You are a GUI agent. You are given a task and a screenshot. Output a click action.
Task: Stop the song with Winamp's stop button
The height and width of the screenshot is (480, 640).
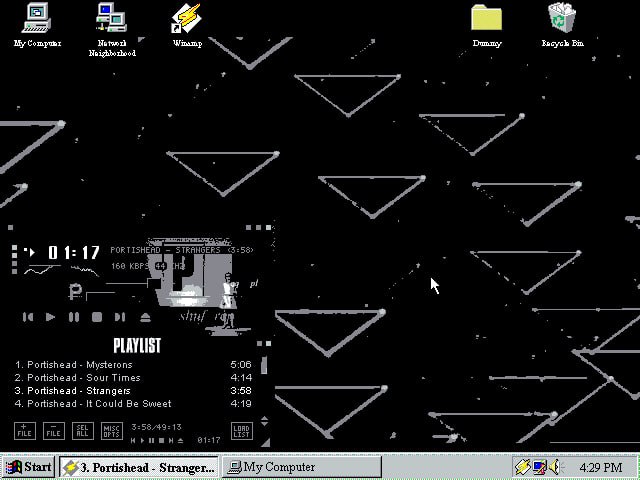coord(97,317)
